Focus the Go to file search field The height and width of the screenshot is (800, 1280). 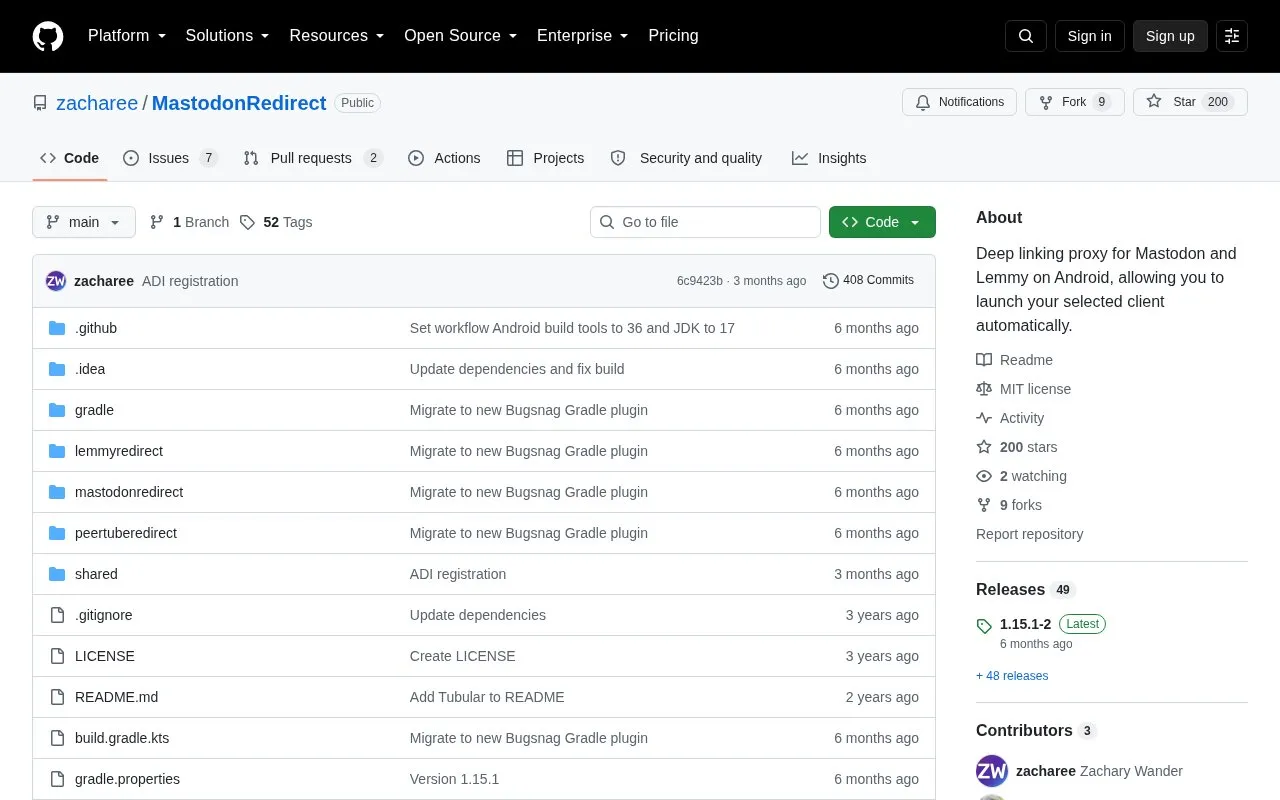pyautogui.click(x=705, y=222)
